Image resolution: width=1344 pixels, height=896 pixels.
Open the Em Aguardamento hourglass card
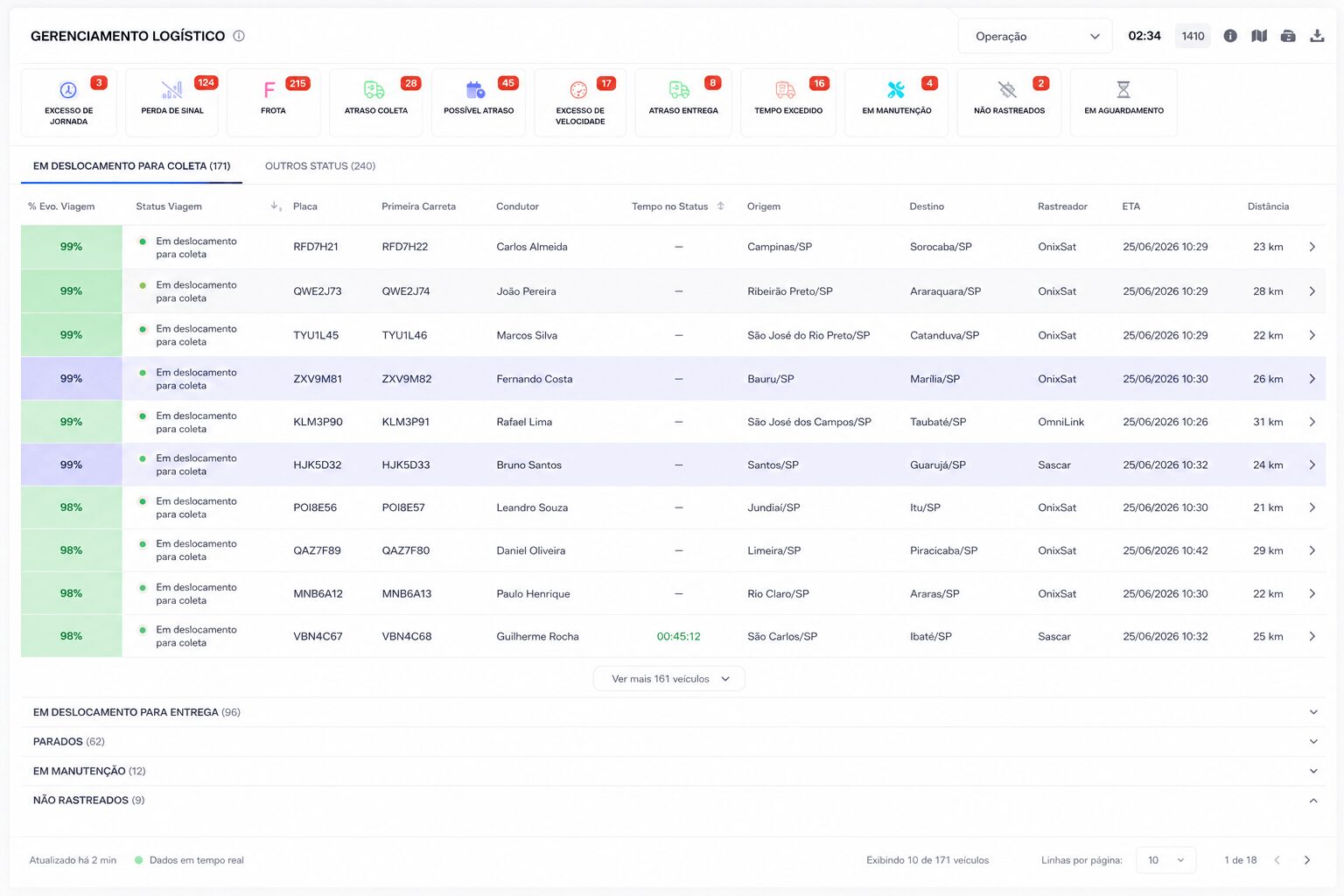pos(1123,102)
